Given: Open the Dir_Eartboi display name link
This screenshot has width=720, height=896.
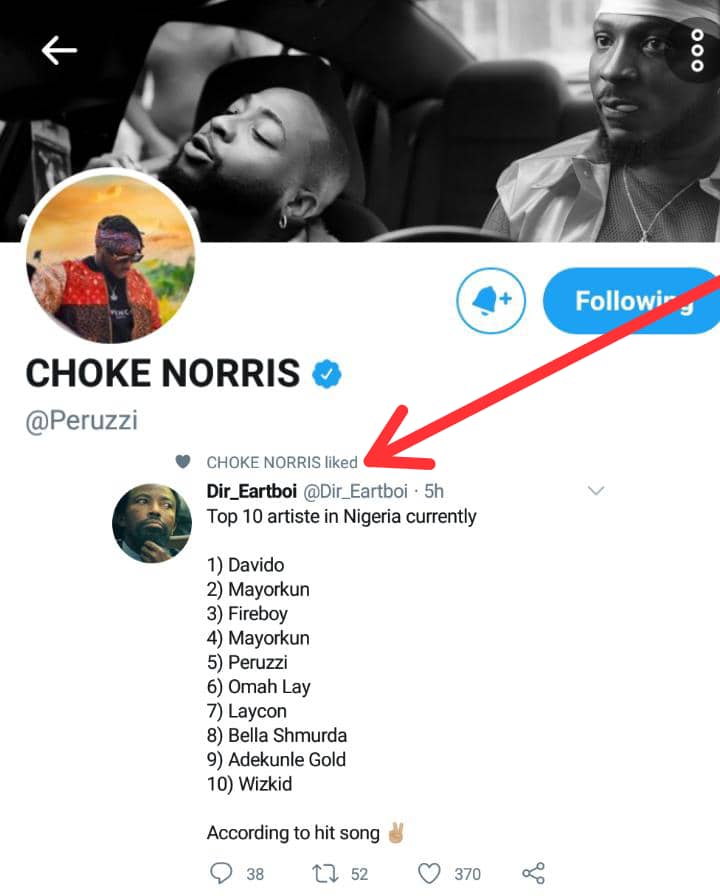Looking at the screenshot, I should [251, 491].
